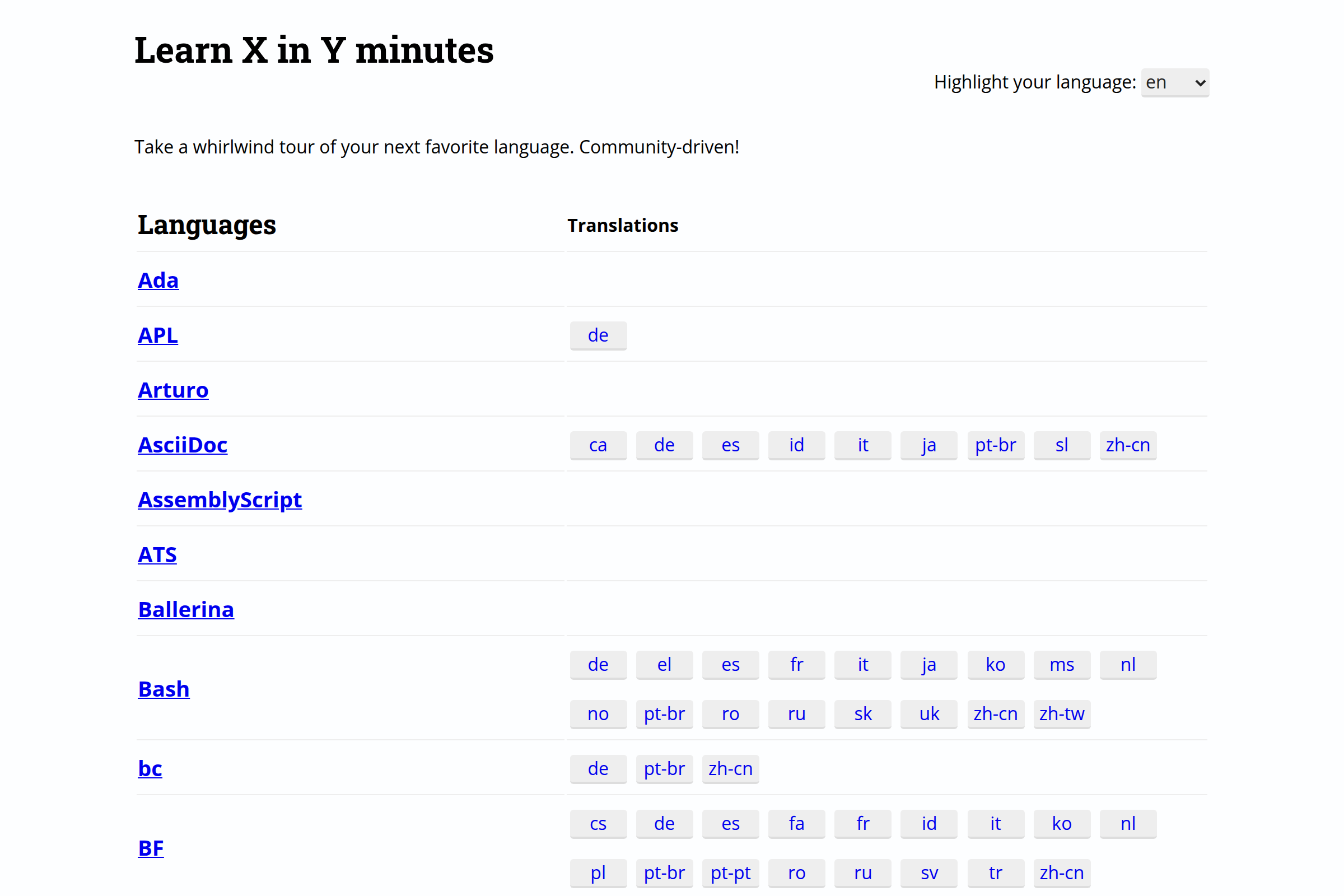Select the sv translation for BF
Image resolution: width=1344 pixels, height=896 pixels.
tap(929, 872)
